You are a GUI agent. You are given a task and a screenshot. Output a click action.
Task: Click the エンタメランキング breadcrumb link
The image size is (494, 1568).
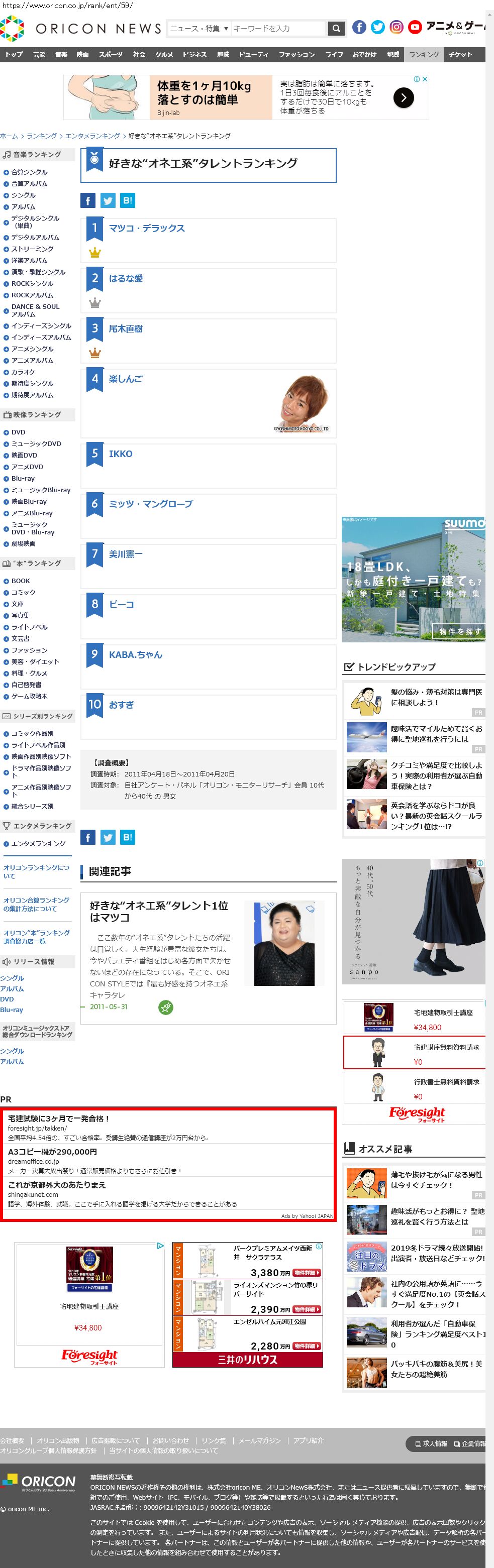click(92, 136)
